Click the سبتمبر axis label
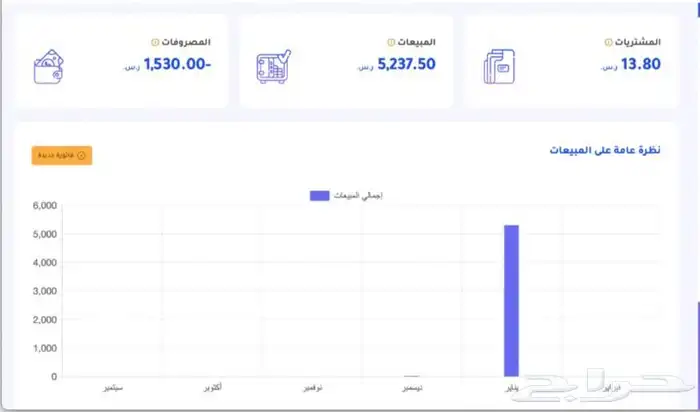Screen dimensions: 700x412 [x=112, y=388]
